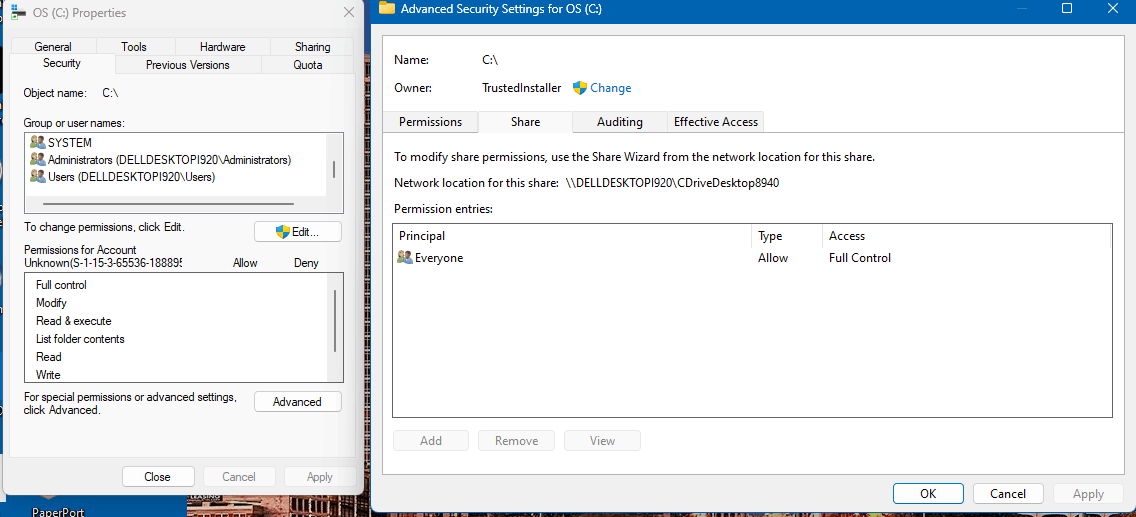The image size is (1136, 517).
Task: Click the PaperPort desktop icon
Action: (58, 507)
